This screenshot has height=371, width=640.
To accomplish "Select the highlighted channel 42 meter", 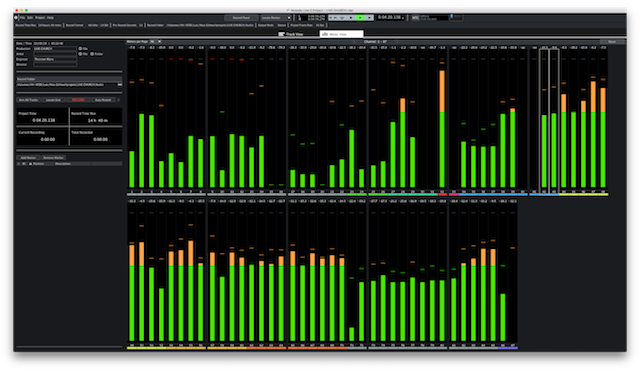I will coord(544,120).
